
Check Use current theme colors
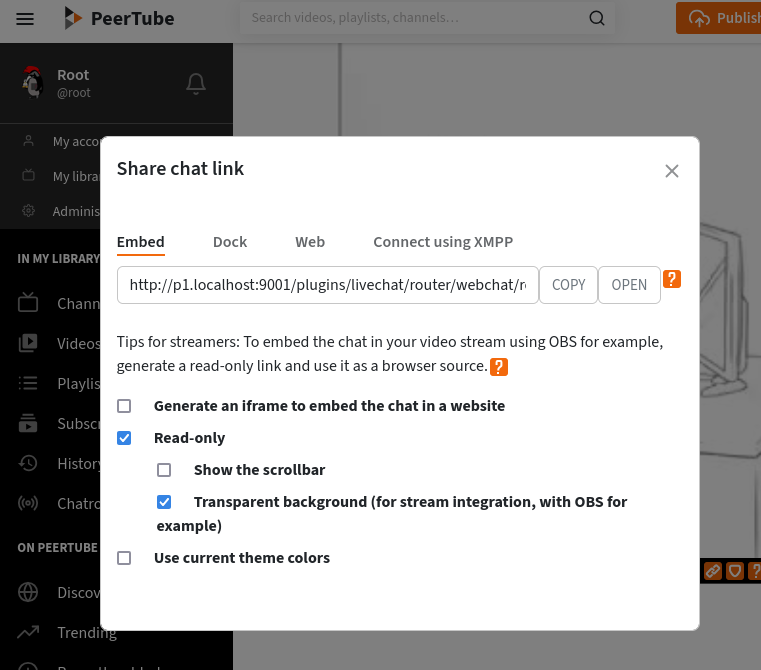click(x=124, y=558)
